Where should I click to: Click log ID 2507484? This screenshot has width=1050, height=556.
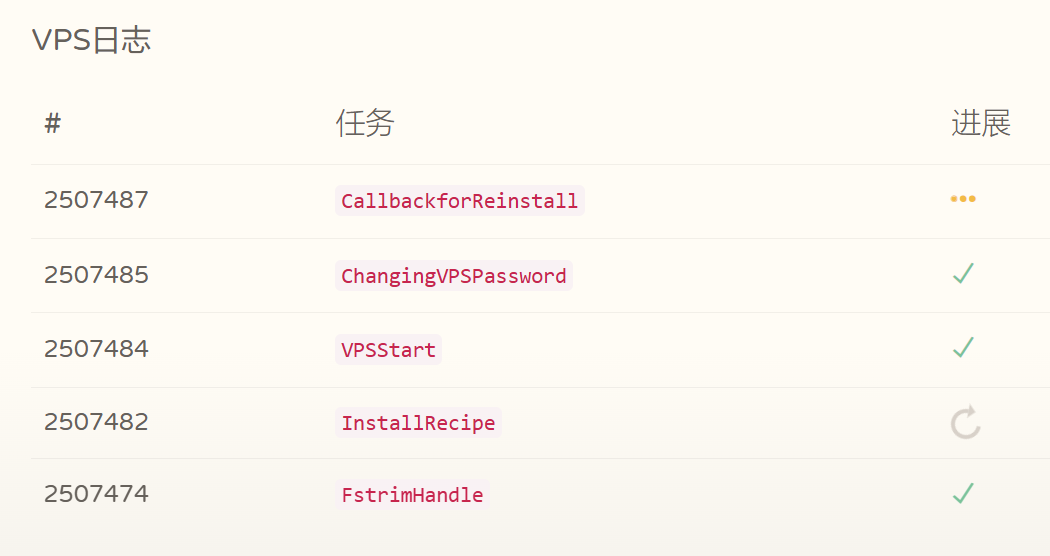click(96, 348)
